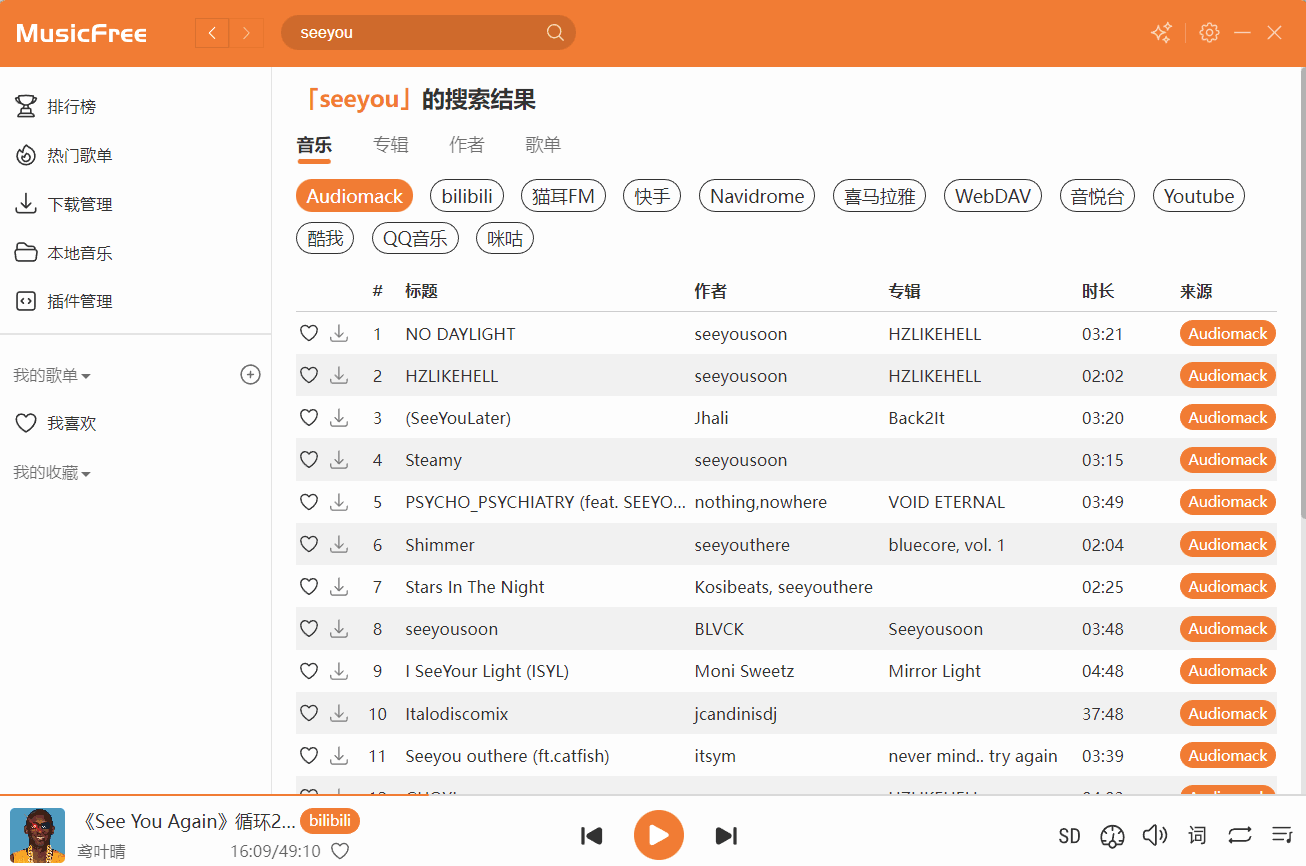This screenshot has height=866, width=1306.
Task: Show lyrics with the 词 icon
Action: point(1197,835)
